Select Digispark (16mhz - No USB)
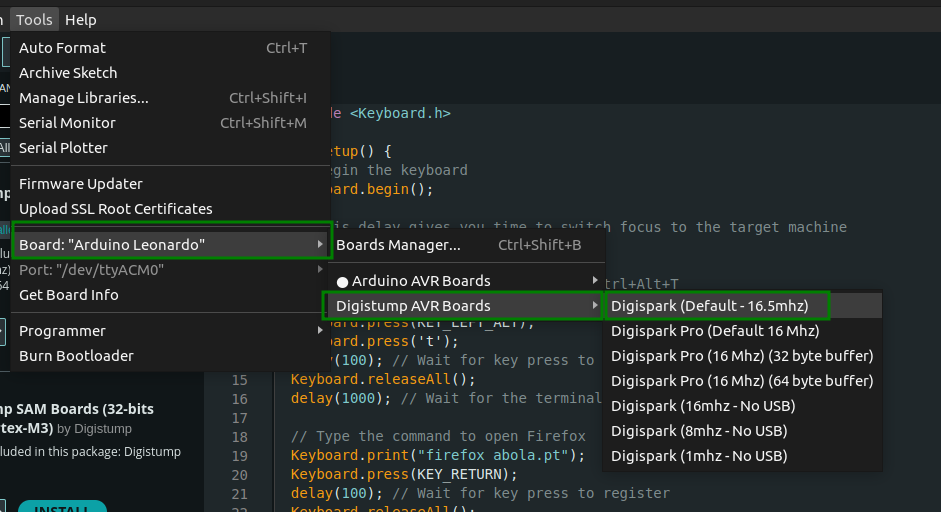The image size is (941, 512). click(x=699, y=406)
